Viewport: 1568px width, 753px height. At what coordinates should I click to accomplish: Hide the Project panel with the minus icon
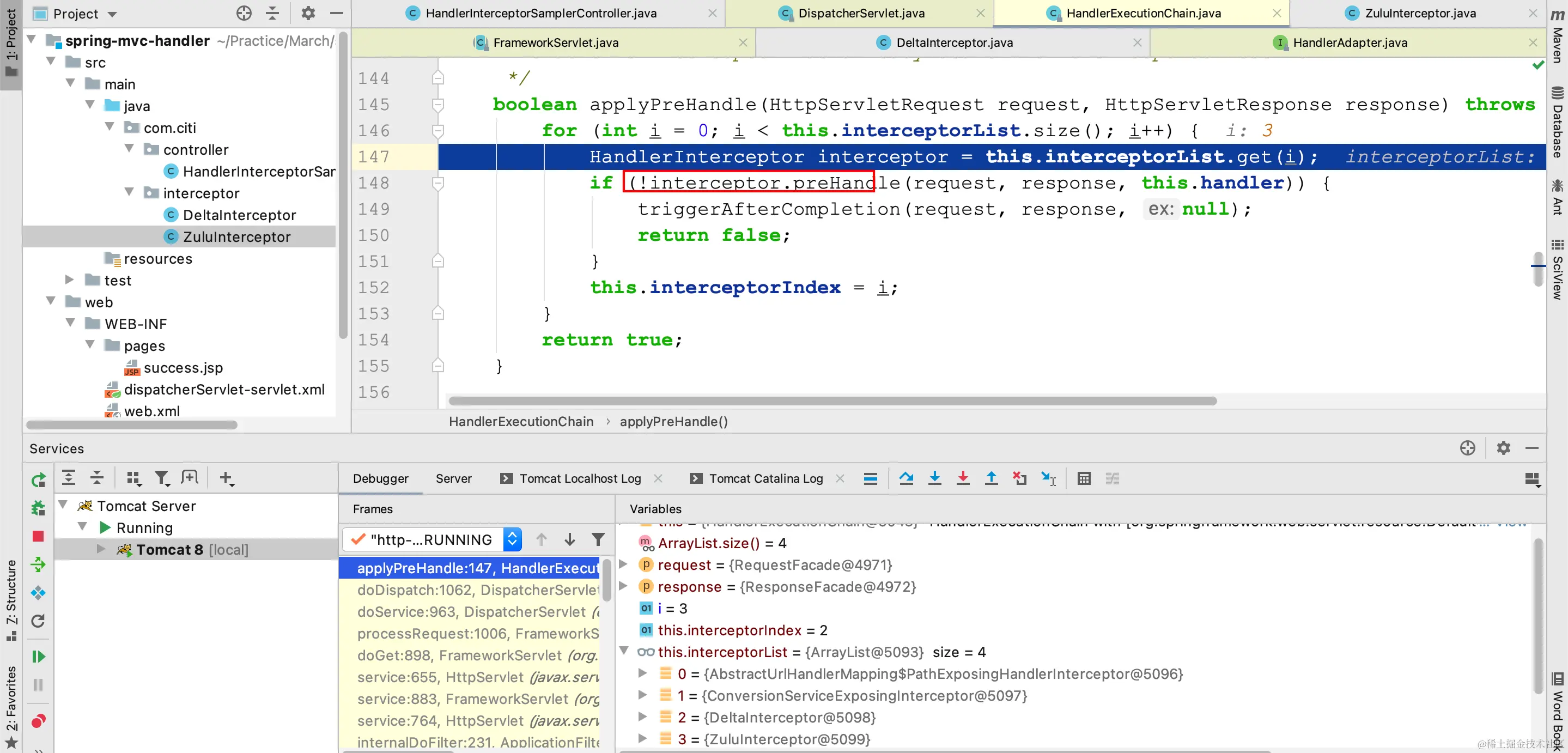[337, 13]
